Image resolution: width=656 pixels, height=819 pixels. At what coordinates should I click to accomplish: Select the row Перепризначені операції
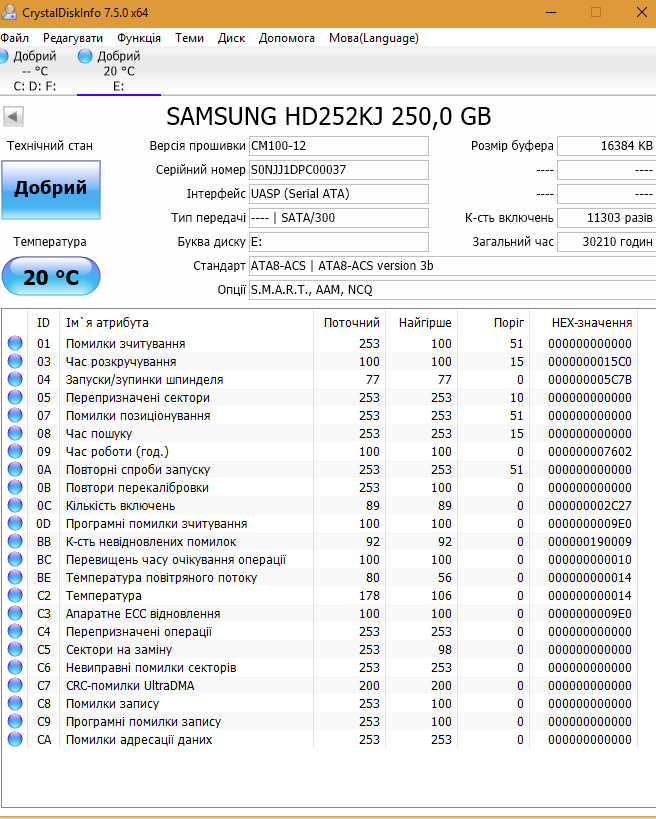(319, 631)
